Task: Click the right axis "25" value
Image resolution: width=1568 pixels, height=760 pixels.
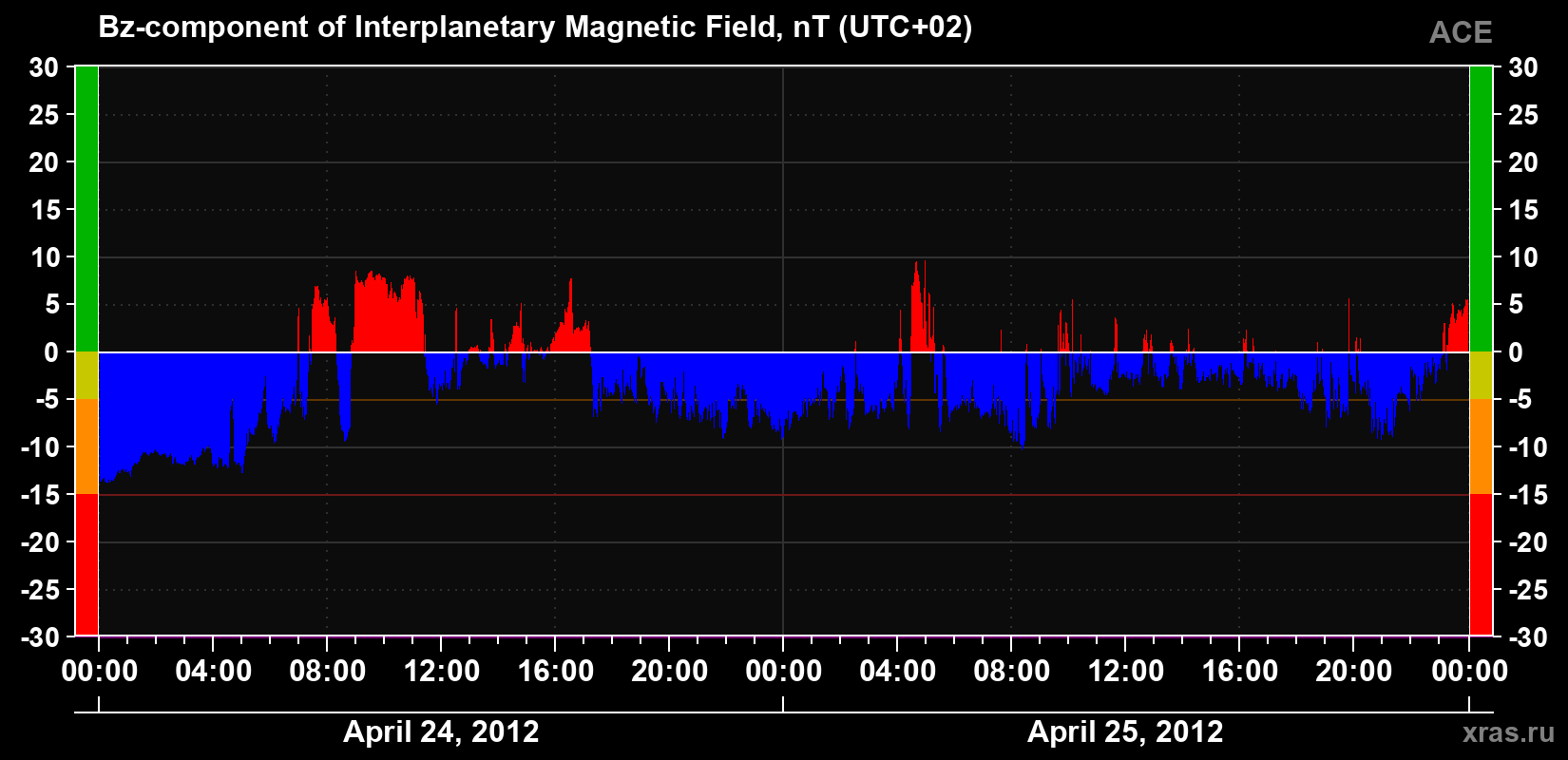Action: coord(1523,115)
